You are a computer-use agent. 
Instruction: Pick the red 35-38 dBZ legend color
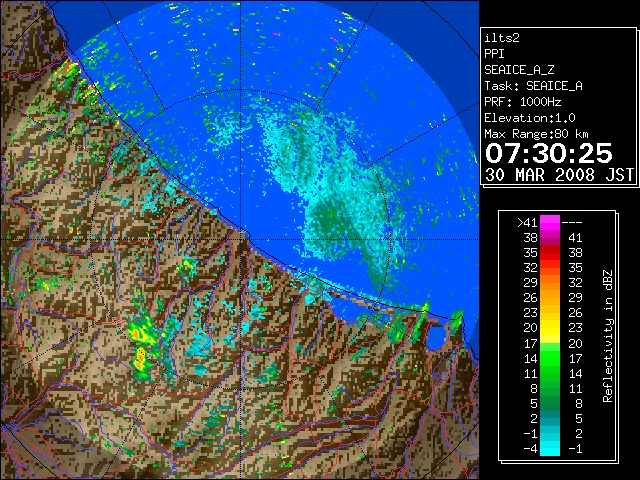[550, 253]
